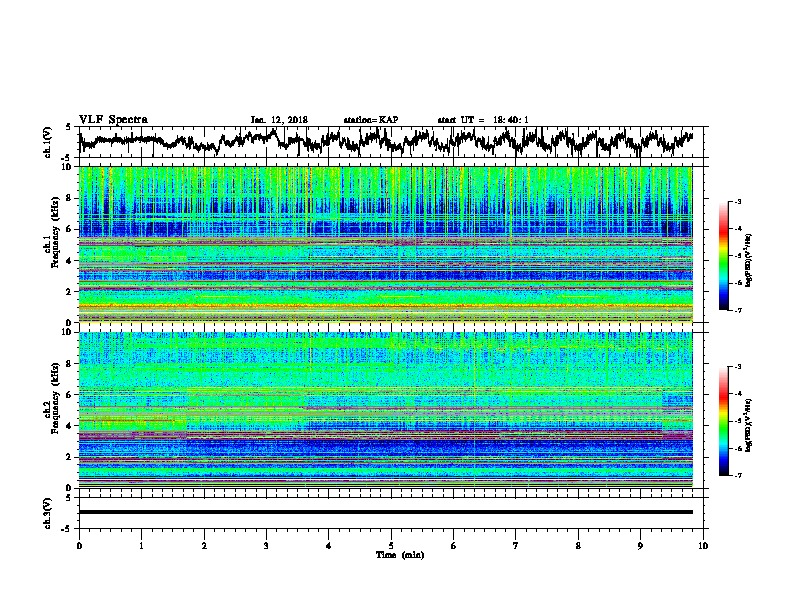This screenshot has width=792, height=612.
Task: Click the "-7" tick on the ch.2 colorbar
Action: [x=738, y=475]
